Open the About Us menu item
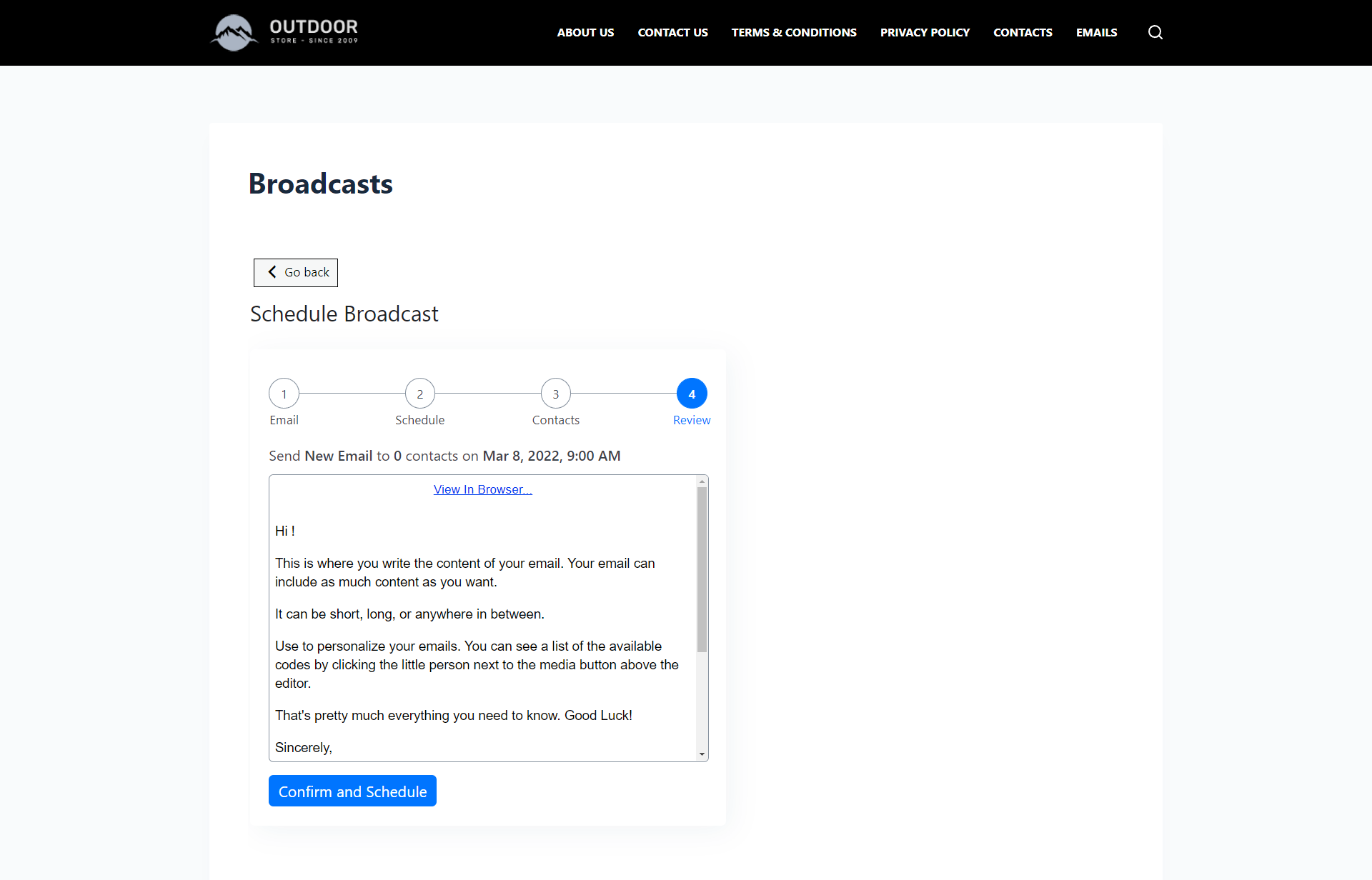1372x880 pixels. [x=585, y=33]
